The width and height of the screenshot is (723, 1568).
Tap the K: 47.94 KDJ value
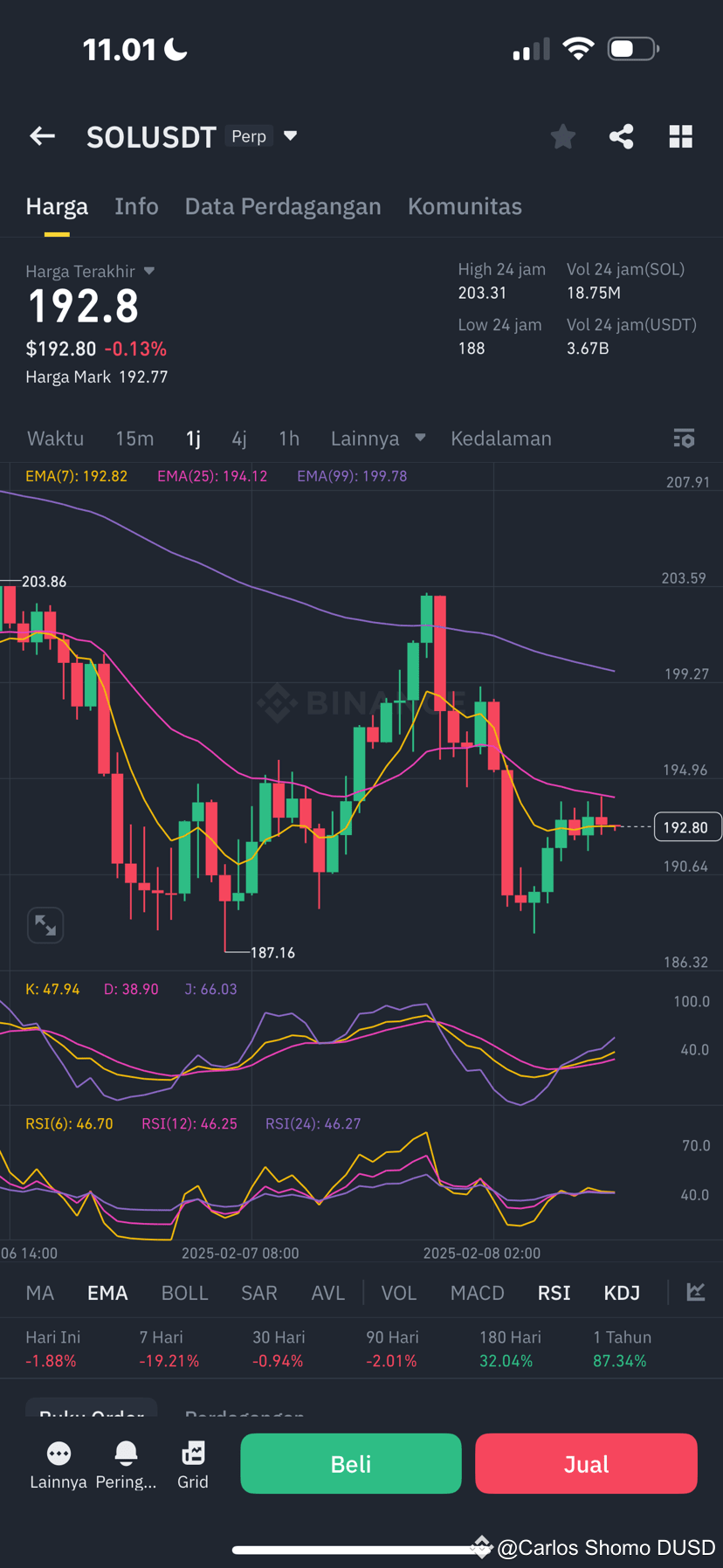tap(52, 989)
